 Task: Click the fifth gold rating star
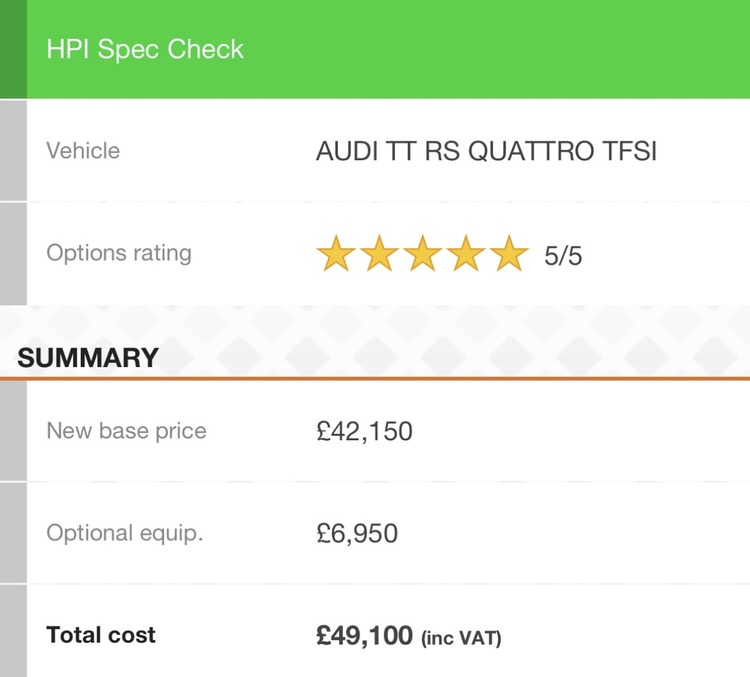[x=509, y=254]
